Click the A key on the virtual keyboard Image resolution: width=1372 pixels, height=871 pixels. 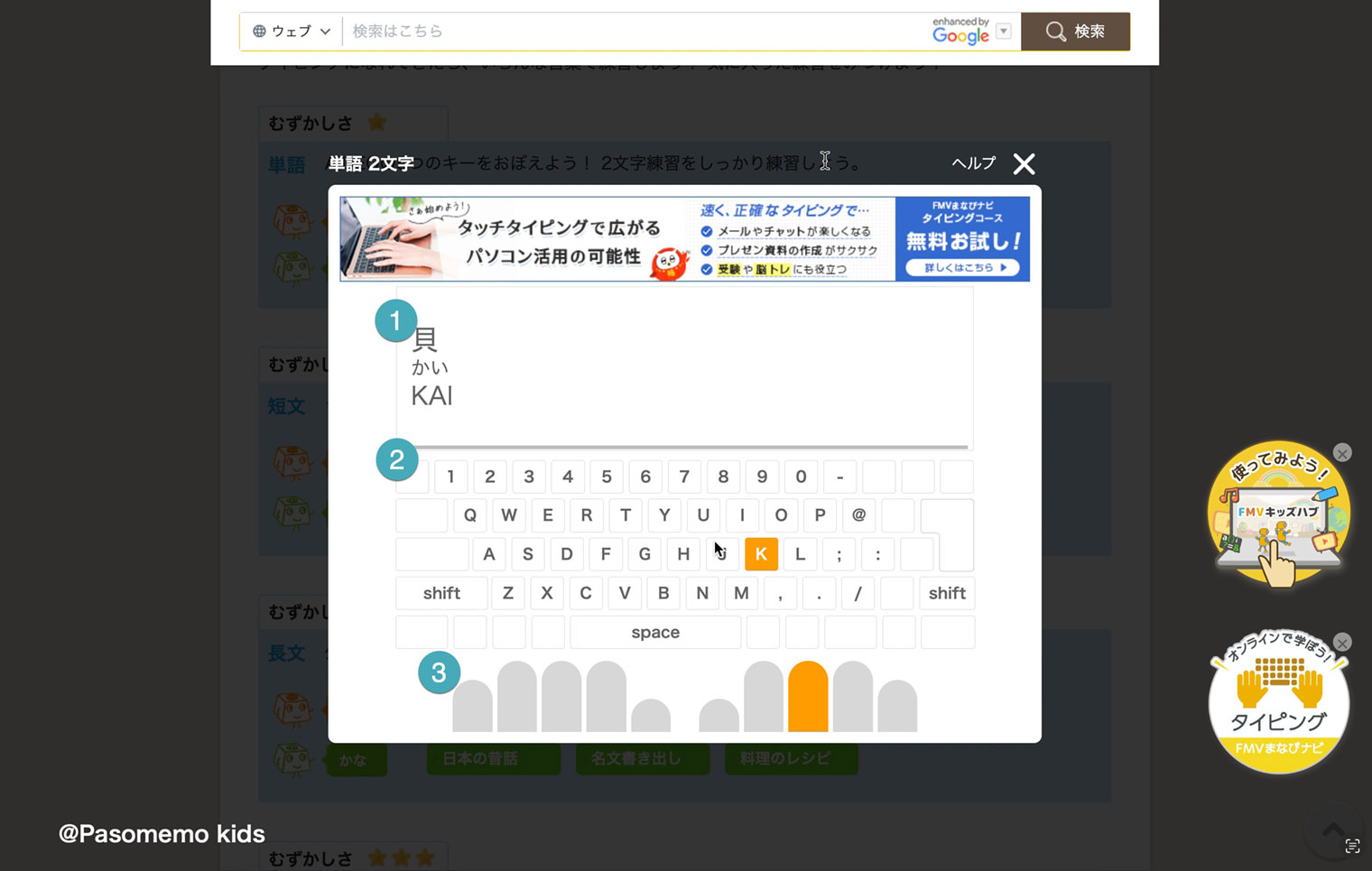tap(489, 554)
